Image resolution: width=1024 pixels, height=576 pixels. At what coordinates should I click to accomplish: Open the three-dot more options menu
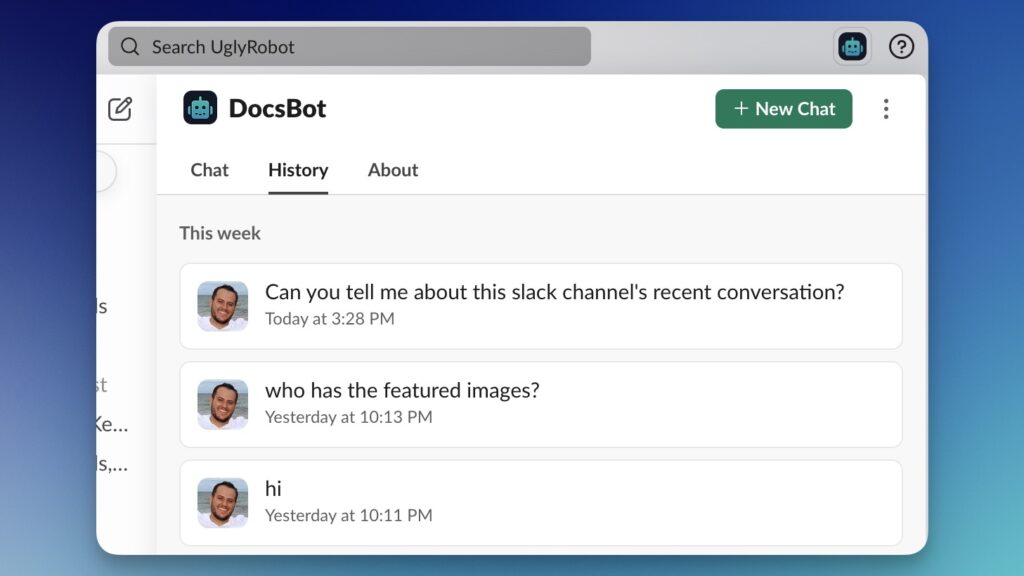pyautogui.click(x=885, y=109)
